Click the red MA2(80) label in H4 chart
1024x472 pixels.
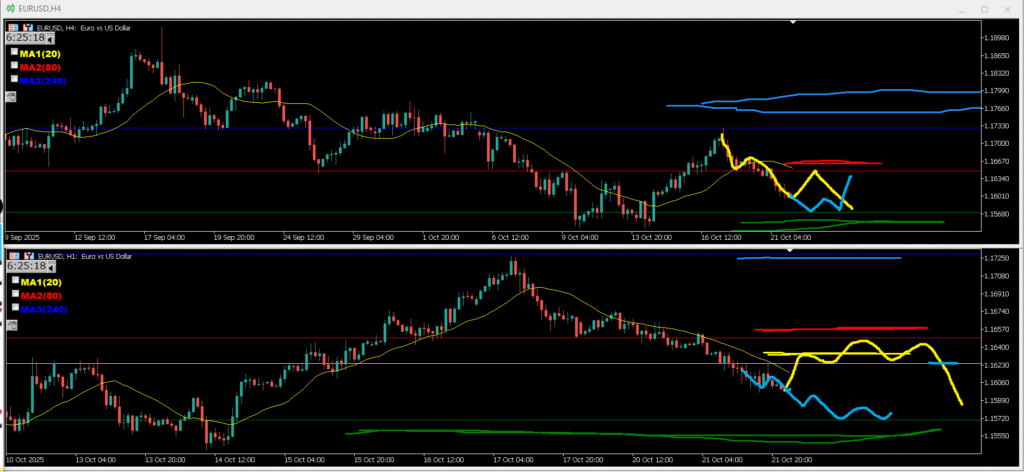point(40,67)
